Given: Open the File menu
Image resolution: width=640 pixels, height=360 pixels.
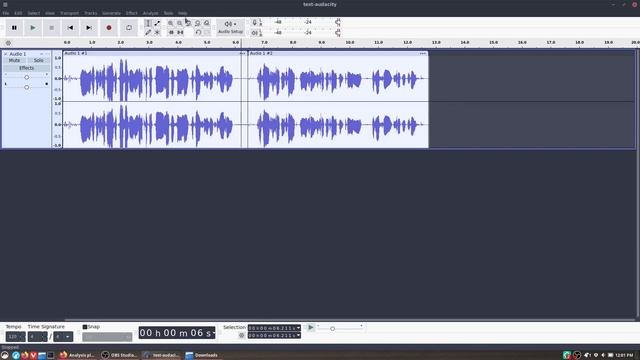Looking at the screenshot, I should (6, 13).
